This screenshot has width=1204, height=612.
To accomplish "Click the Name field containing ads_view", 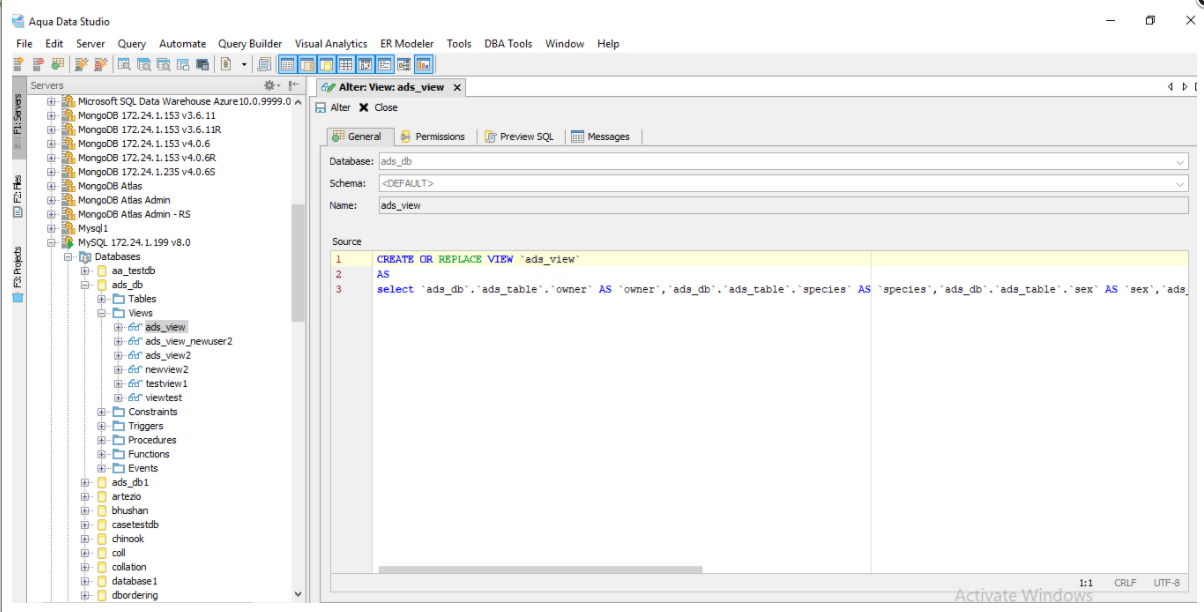I will (x=783, y=205).
